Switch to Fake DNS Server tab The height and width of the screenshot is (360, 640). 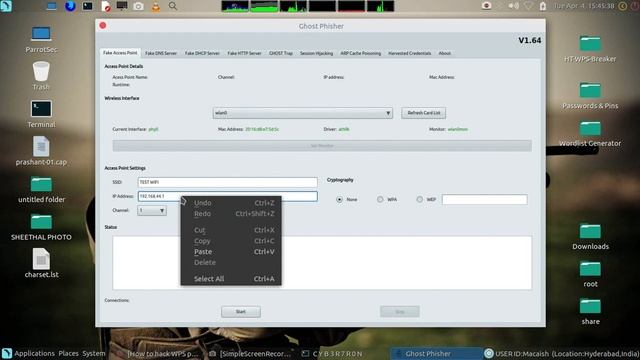coord(161,53)
